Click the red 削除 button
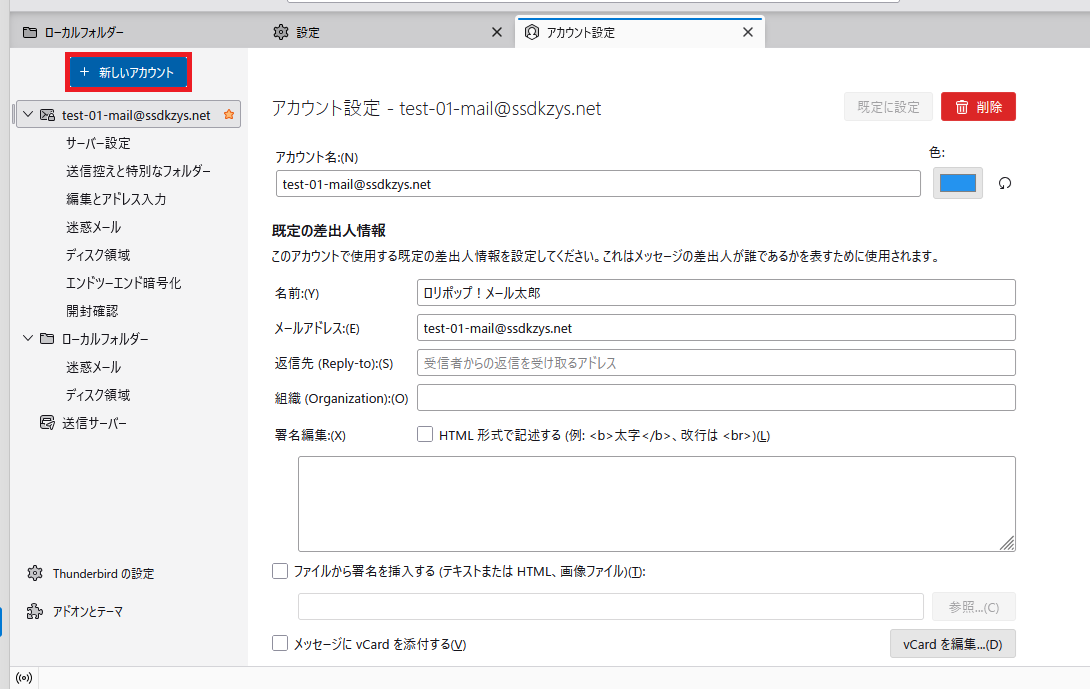The image size is (1090, 689). 978,107
